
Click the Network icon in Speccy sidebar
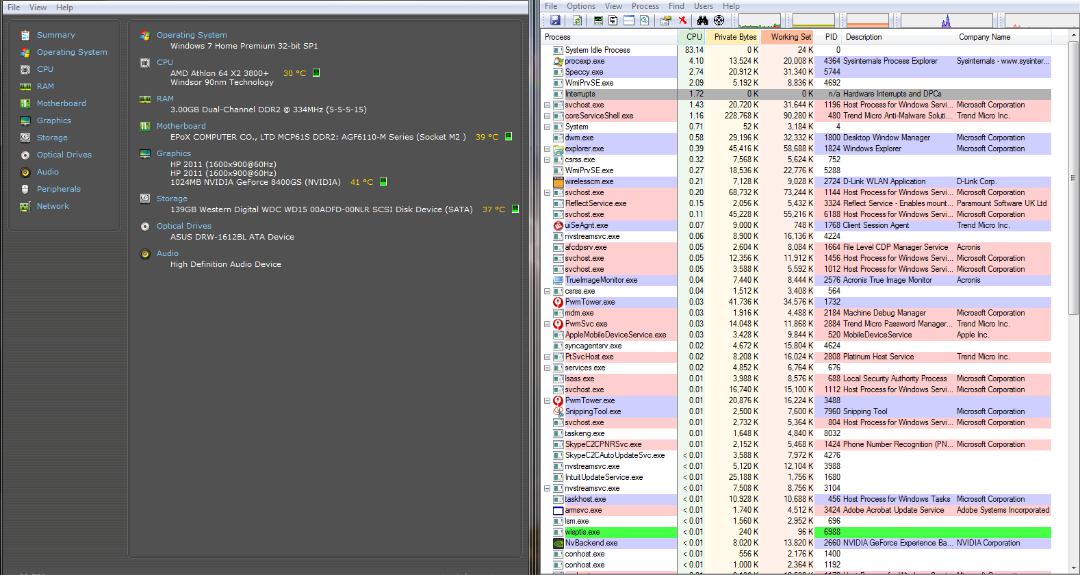click(25, 207)
